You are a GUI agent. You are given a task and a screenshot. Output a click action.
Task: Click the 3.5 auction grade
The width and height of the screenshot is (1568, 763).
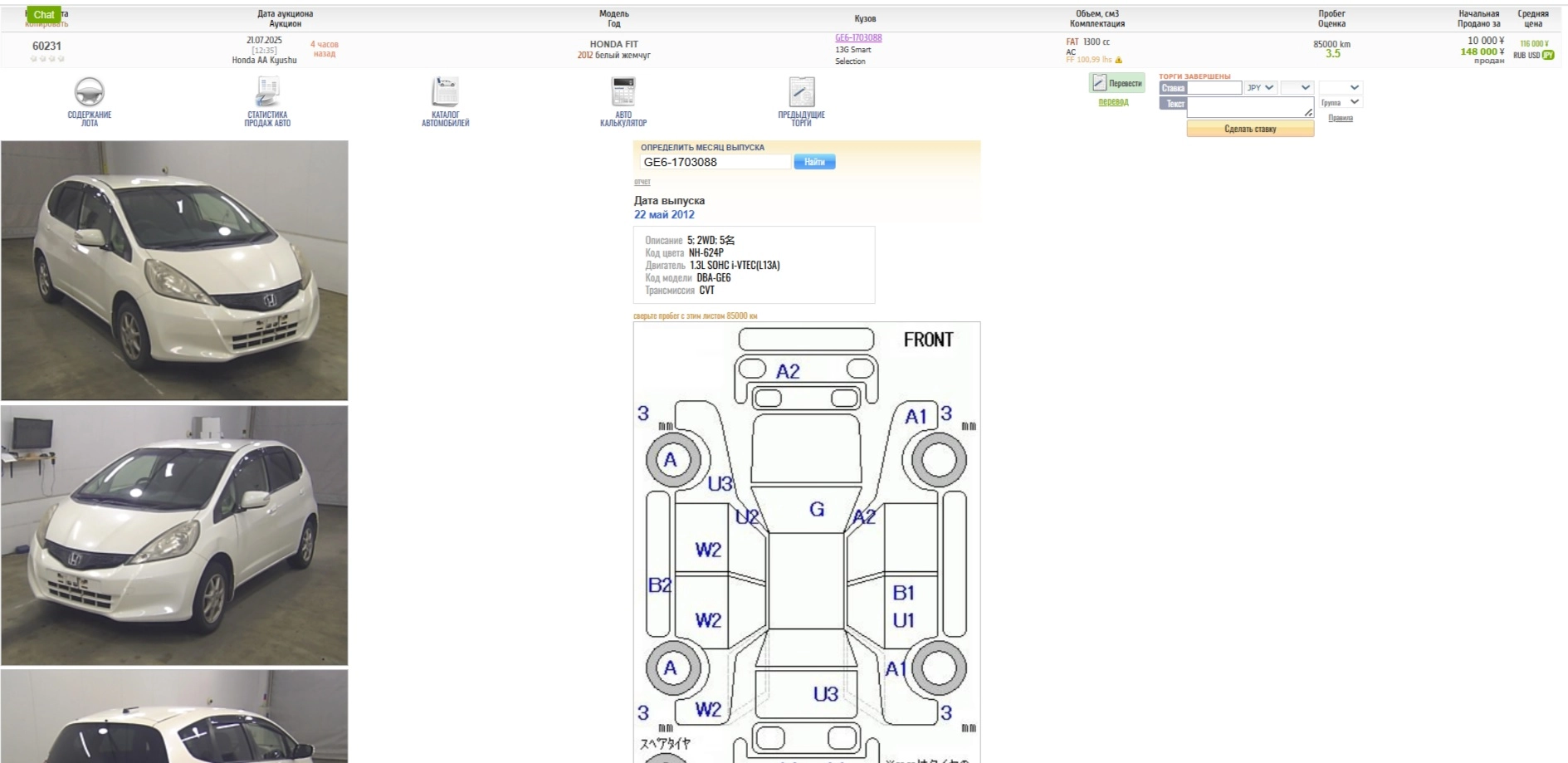(1333, 54)
